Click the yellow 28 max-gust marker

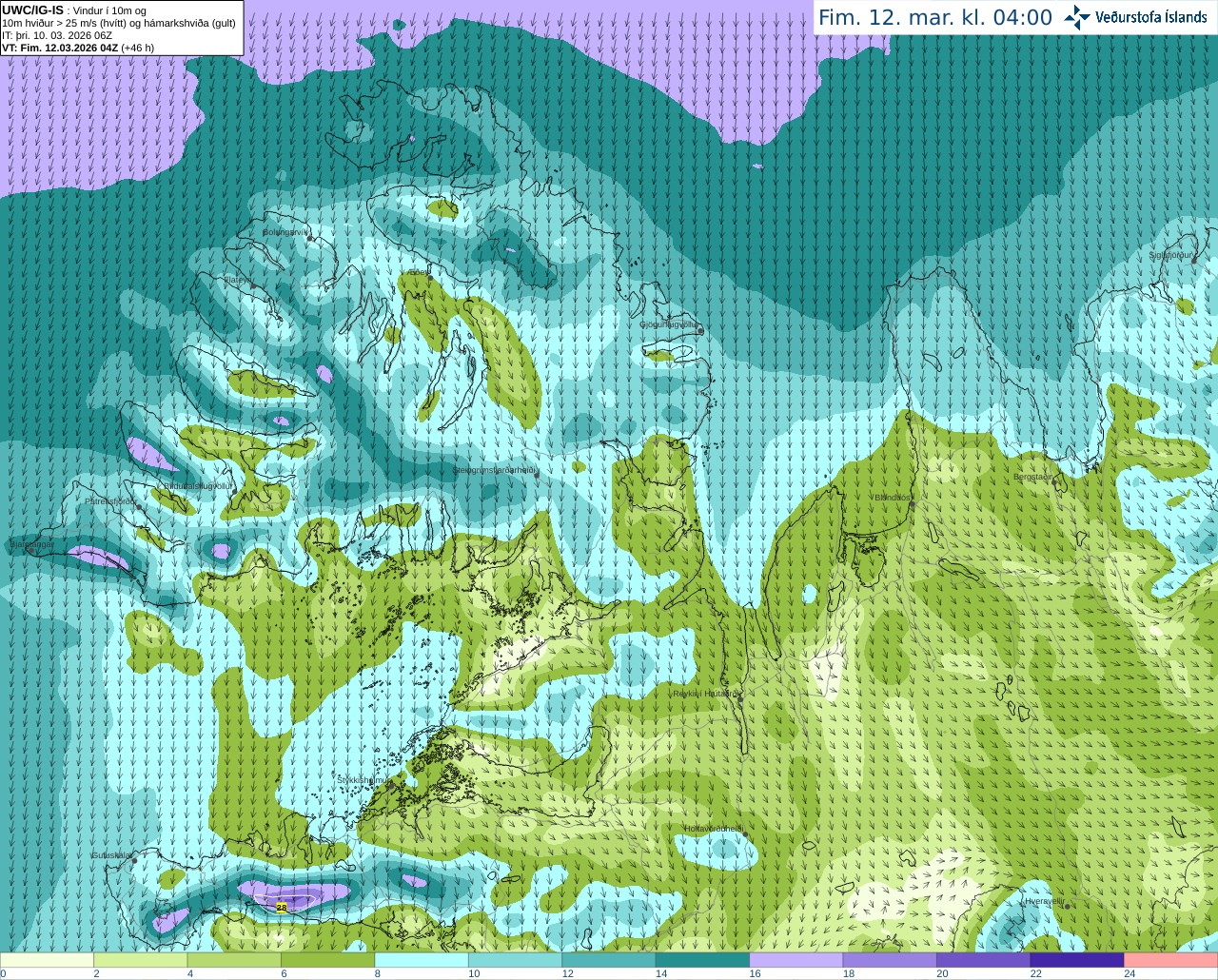pyautogui.click(x=282, y=908)
